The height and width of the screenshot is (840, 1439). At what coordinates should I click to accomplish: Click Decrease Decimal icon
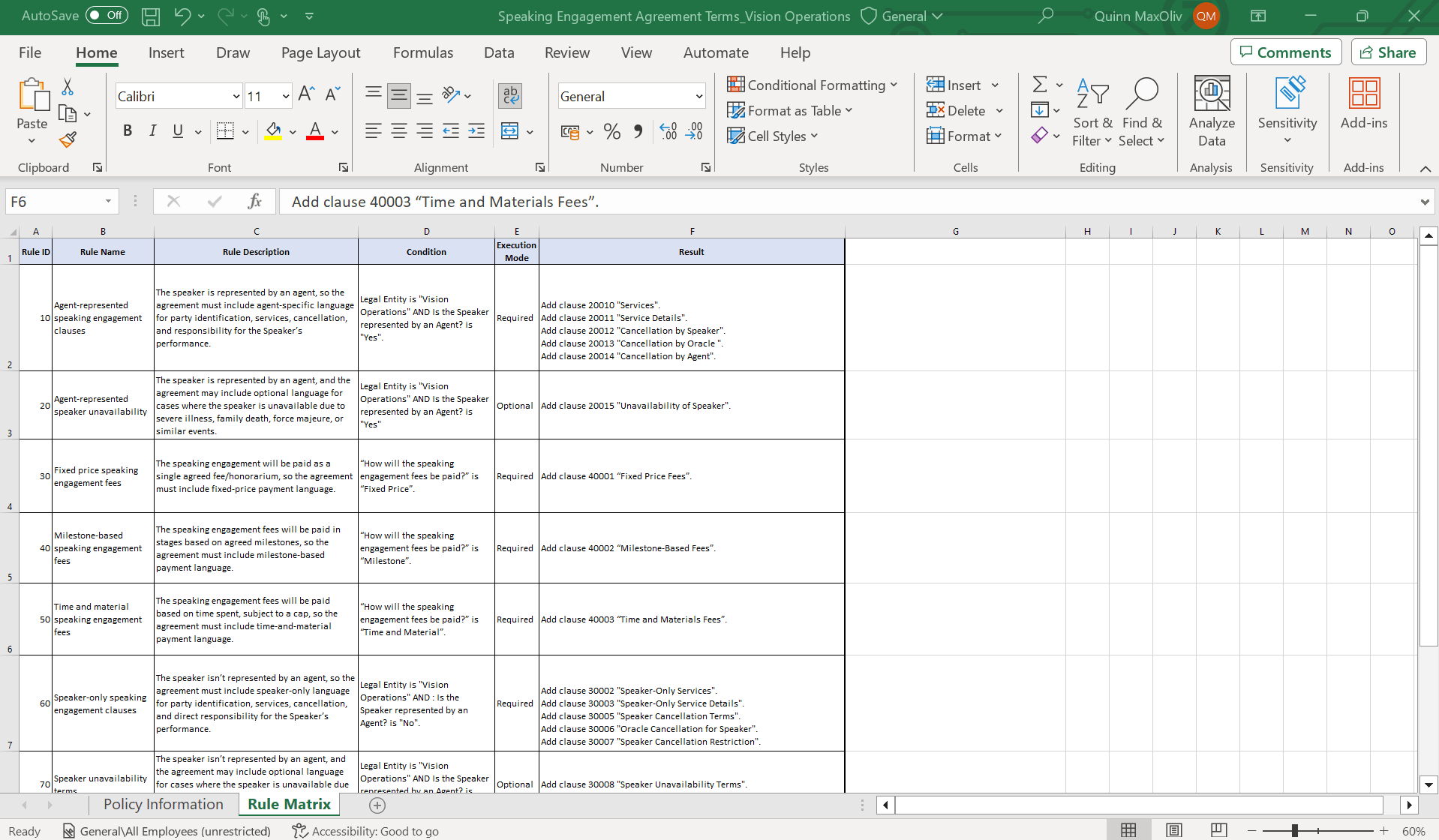(694, 132)
